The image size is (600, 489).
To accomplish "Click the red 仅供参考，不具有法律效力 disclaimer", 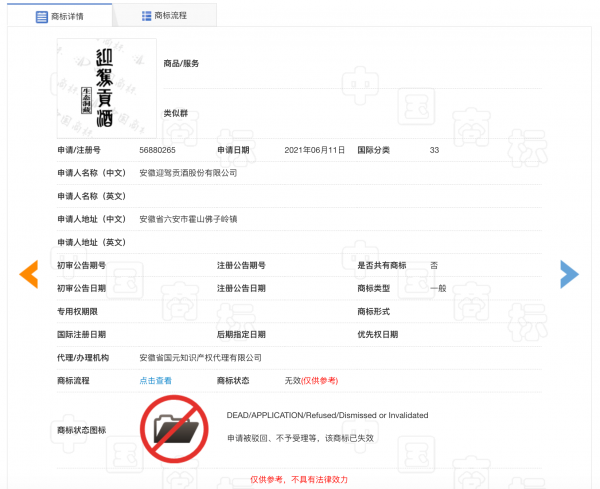I will [x=299, y=479].
